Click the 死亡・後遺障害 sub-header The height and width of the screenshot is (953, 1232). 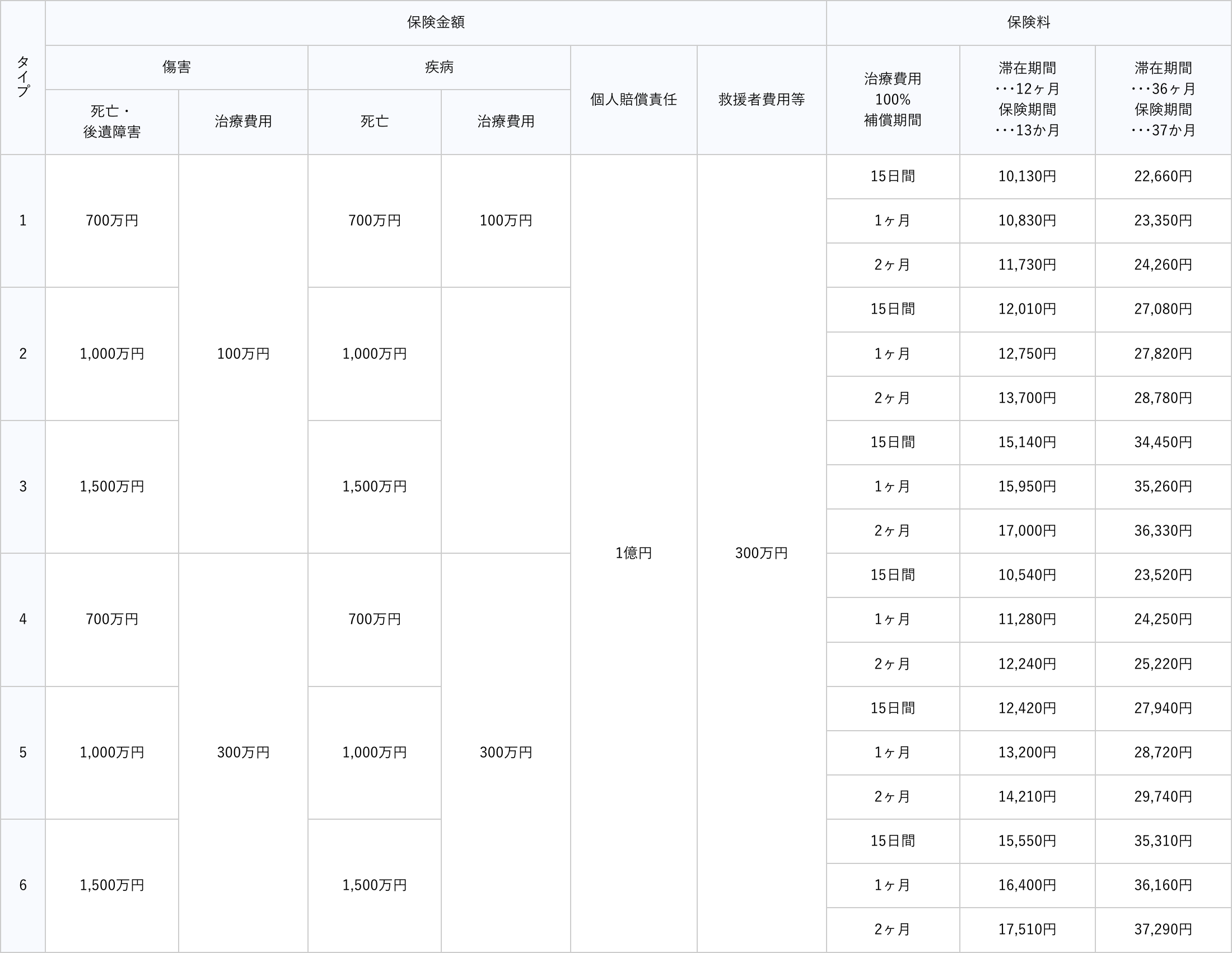tap(111, 122)
